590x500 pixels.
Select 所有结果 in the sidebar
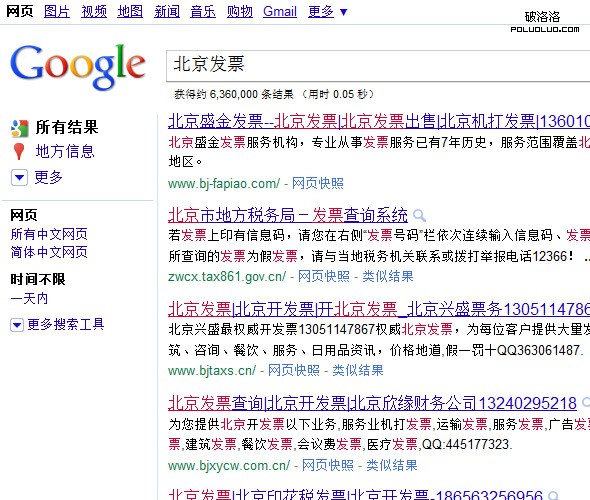(x=67, y=127)
